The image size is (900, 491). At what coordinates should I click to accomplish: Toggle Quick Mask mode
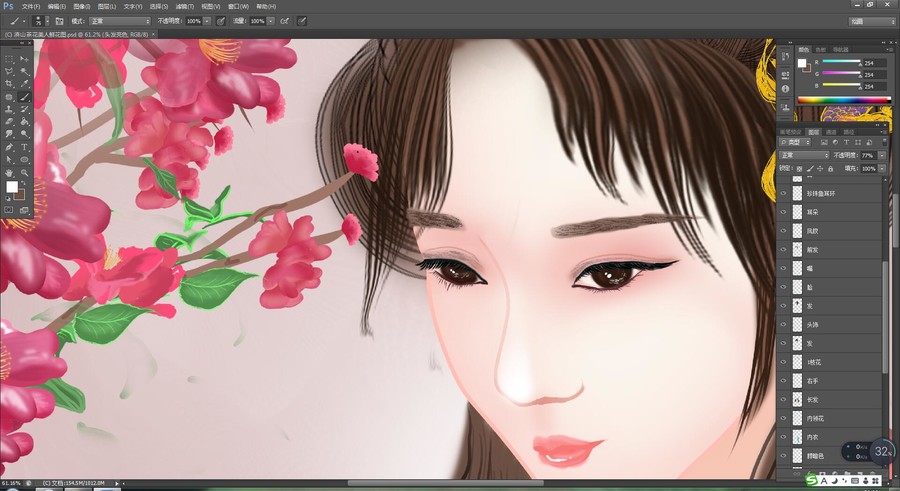pyautogui.click(x=9, y=210)
